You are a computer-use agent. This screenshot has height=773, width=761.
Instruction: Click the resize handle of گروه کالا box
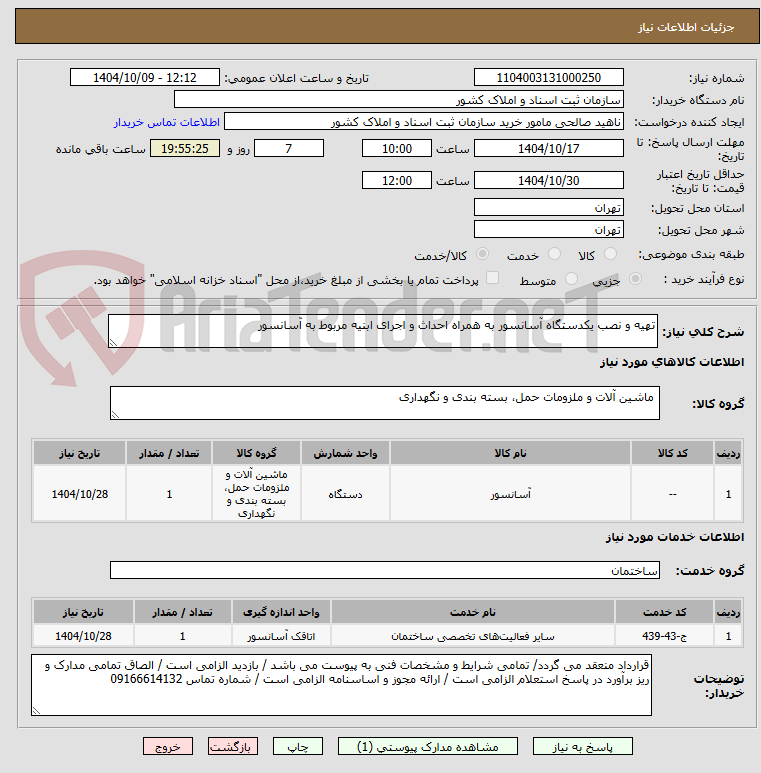[115, 415]
